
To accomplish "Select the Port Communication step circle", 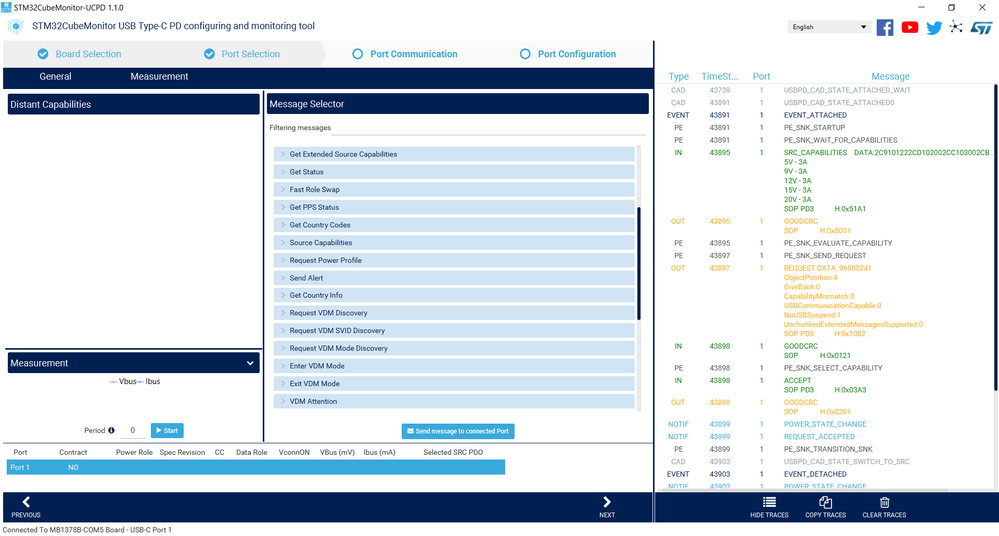I will (x=357, y=54).
